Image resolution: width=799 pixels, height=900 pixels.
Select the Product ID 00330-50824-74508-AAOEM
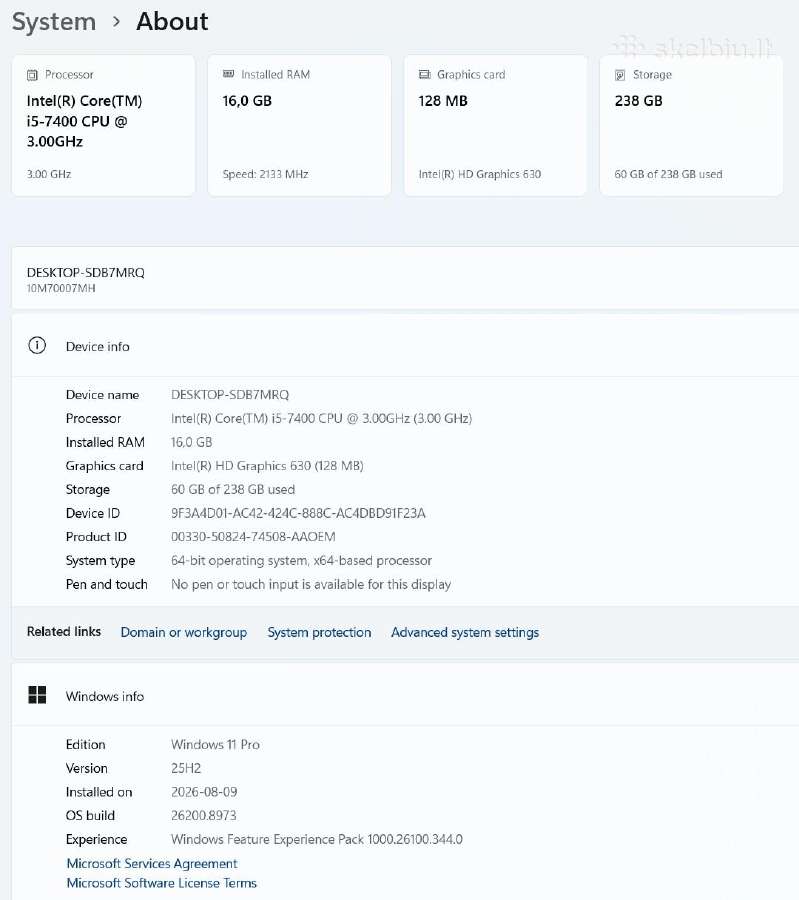pos(253,537)
